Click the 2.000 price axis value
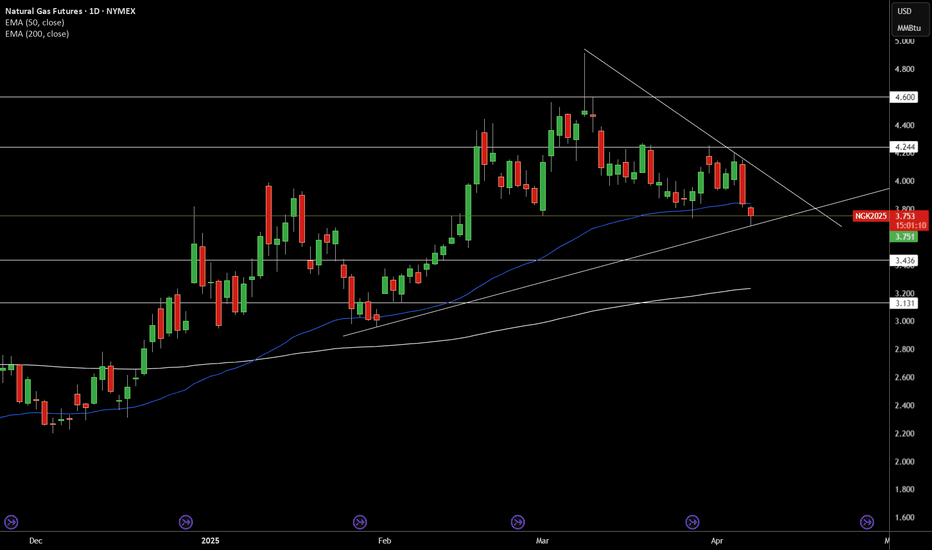Image resolution: width=932 pixels, height=550 pixels. (905, 461)
